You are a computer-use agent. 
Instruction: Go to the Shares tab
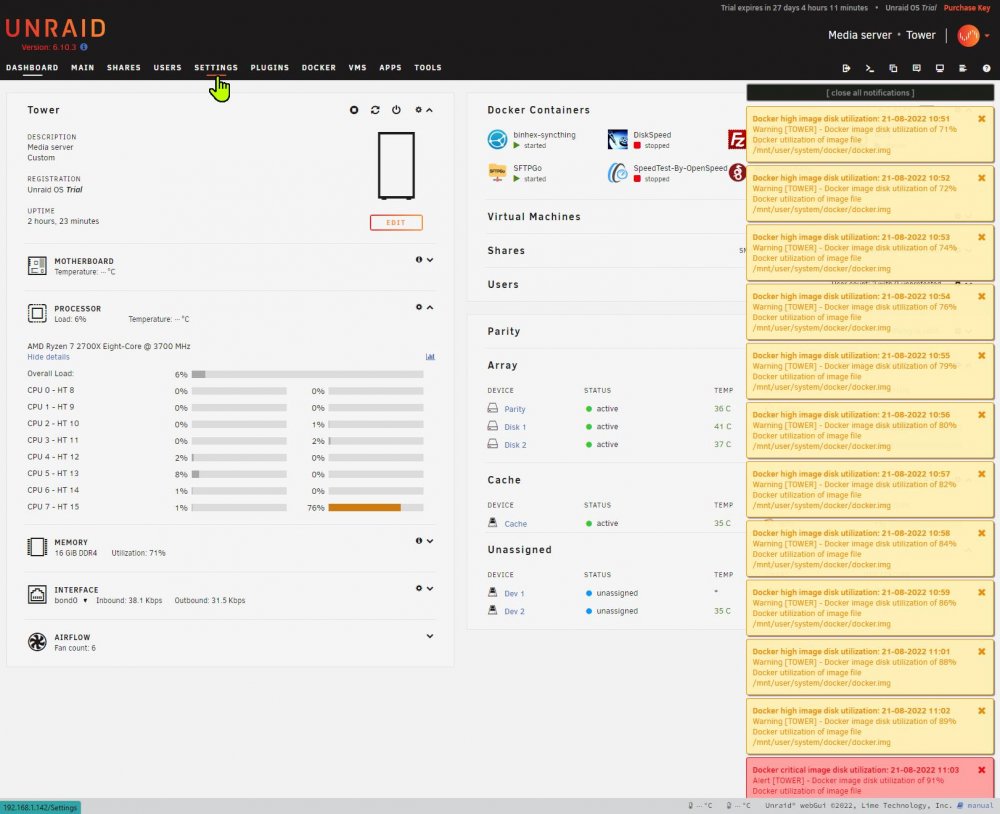click(124, 68)
